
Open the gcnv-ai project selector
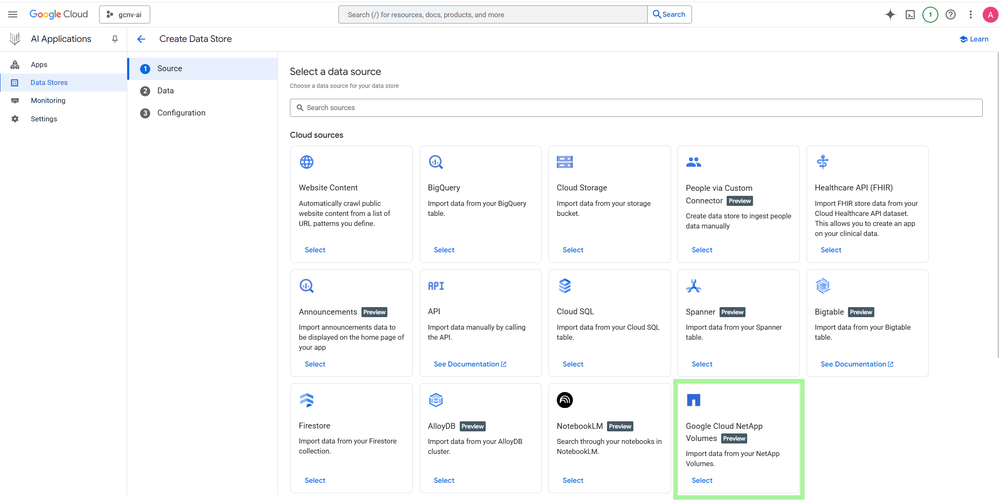coord(125,15)
